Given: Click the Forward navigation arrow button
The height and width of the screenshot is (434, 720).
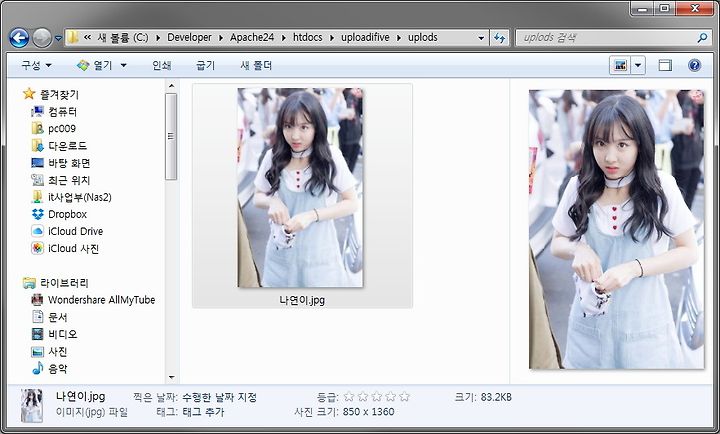Looking at the screenshot, I should [42, 38].
